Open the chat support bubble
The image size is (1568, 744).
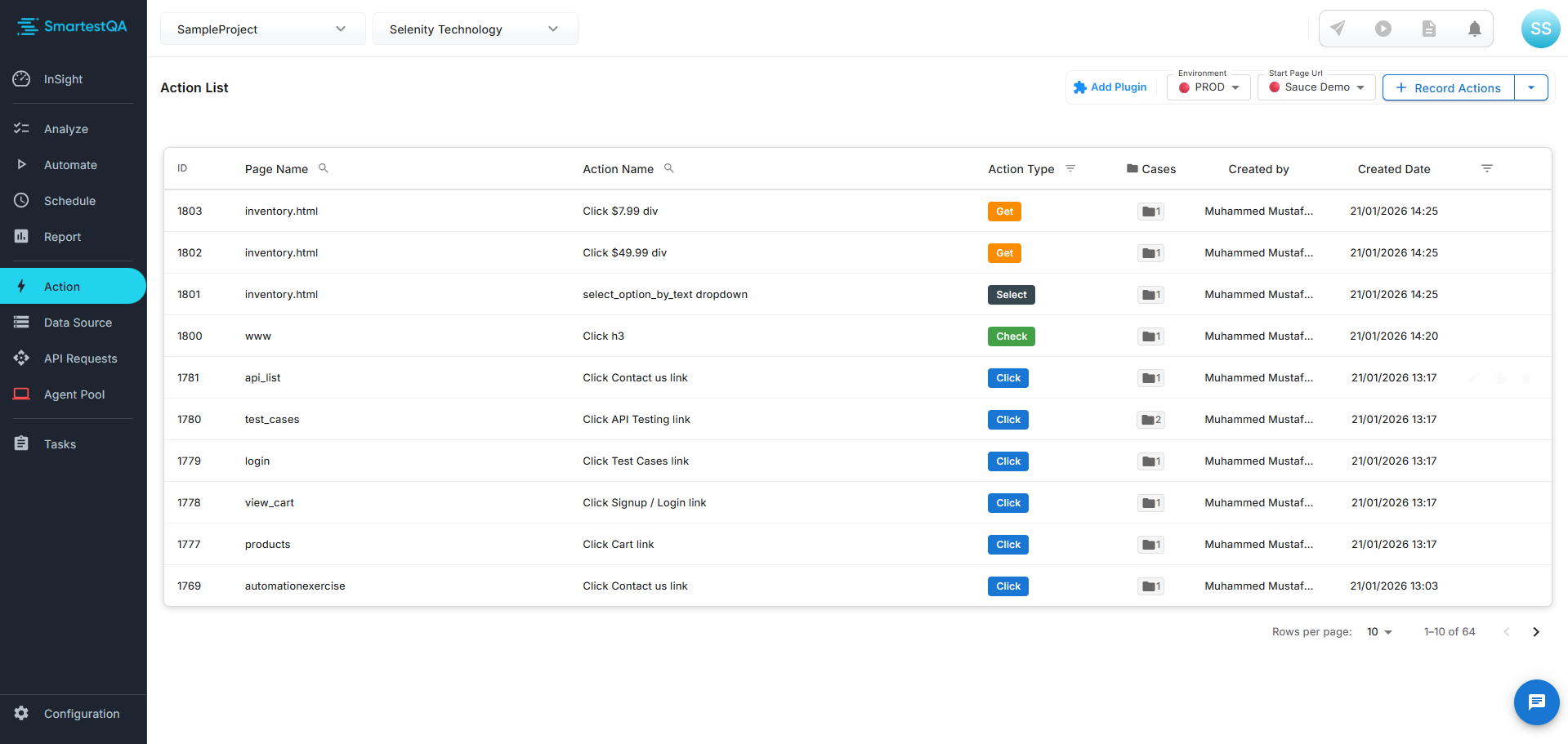(1536, 702)
